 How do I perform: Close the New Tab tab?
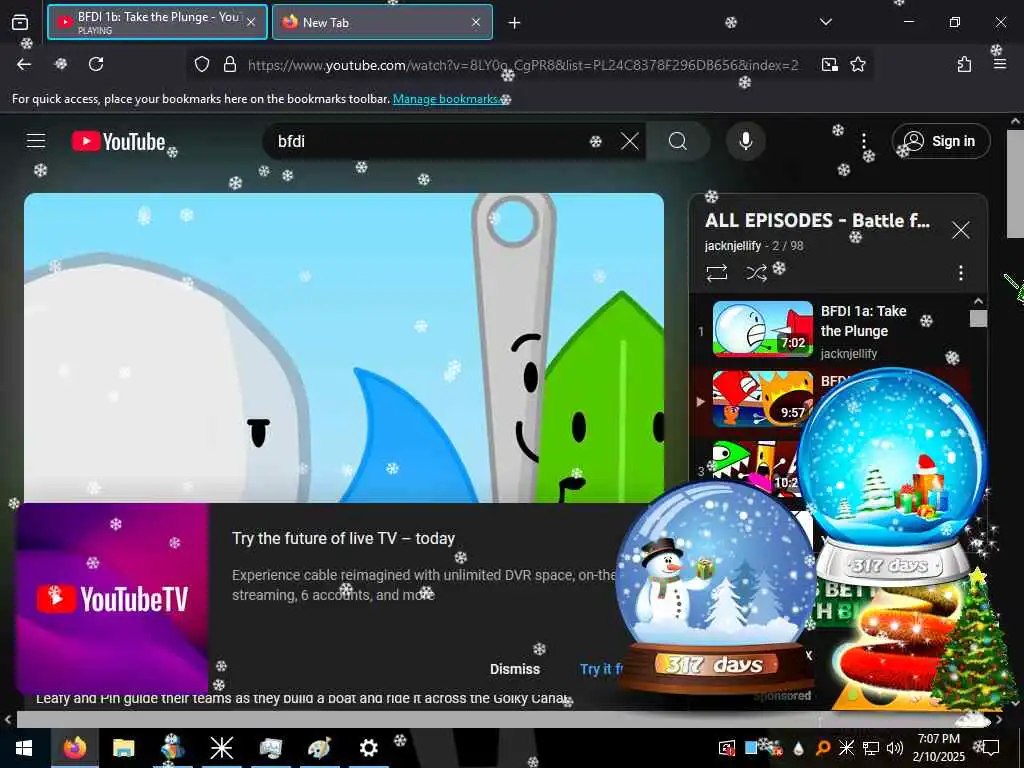coord(476,22)
